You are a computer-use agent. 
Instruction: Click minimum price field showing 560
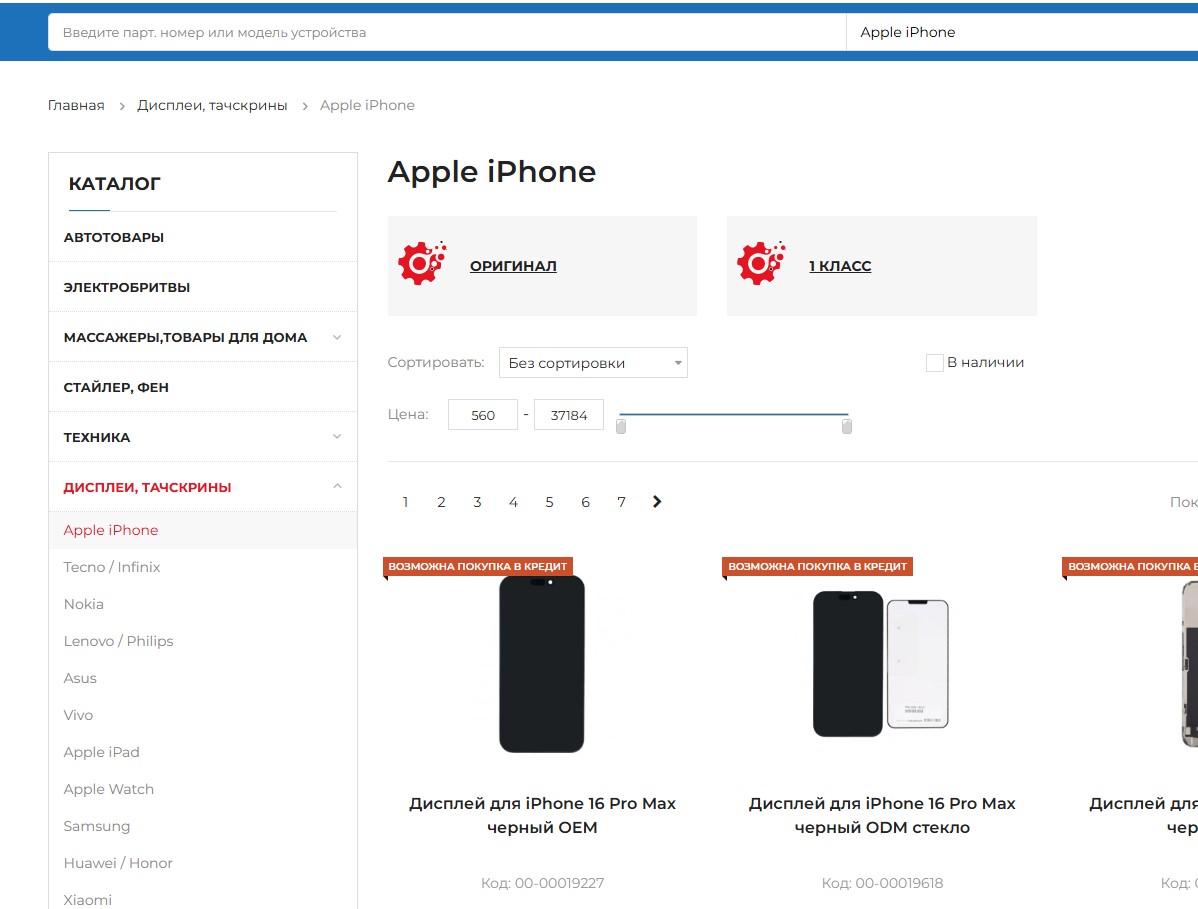pos(483,415)
